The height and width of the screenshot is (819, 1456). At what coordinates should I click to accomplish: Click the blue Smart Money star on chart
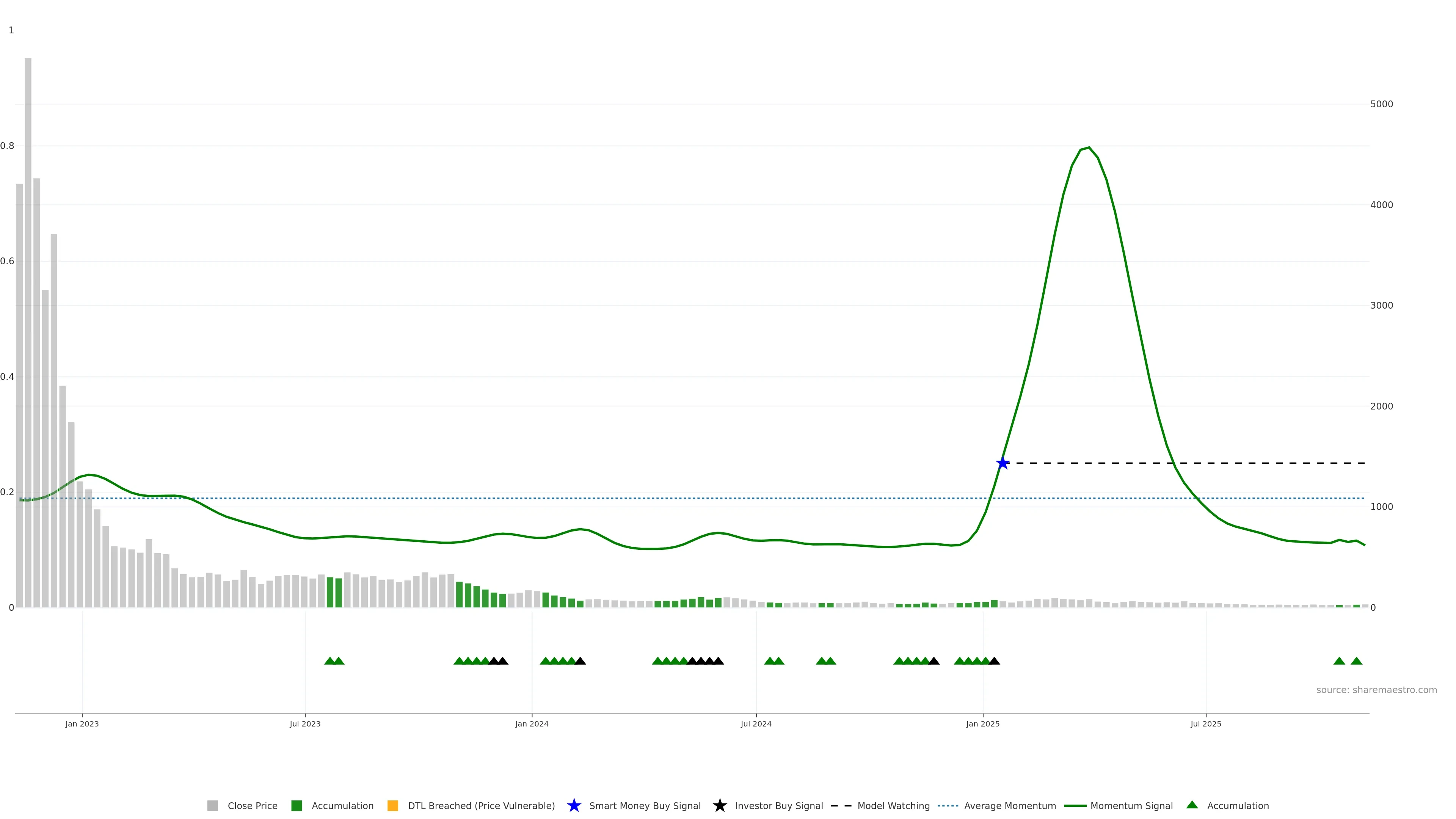1002,463
